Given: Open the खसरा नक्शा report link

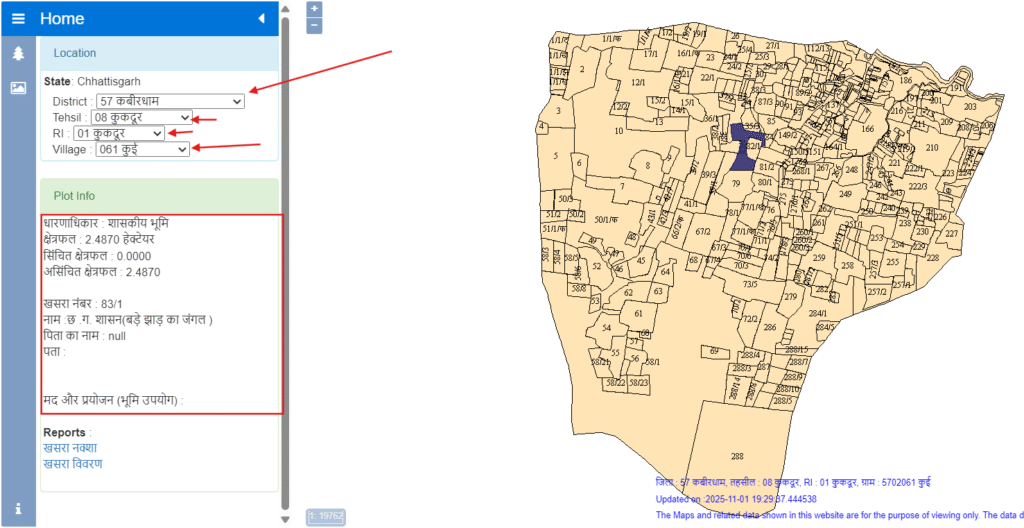Looking at the screenshot, I should tap(70, 448).
